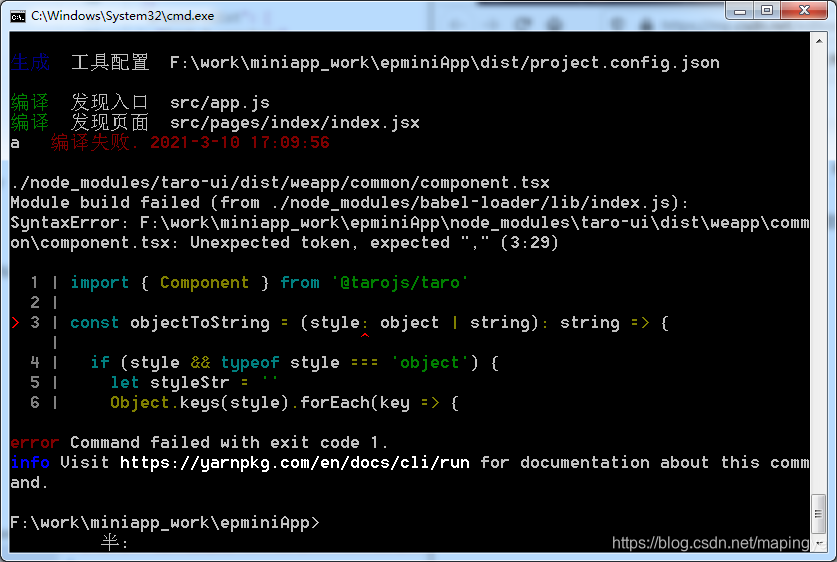Click the 工具配置 text
Screen dimensions: 837x562
(110, 62)
